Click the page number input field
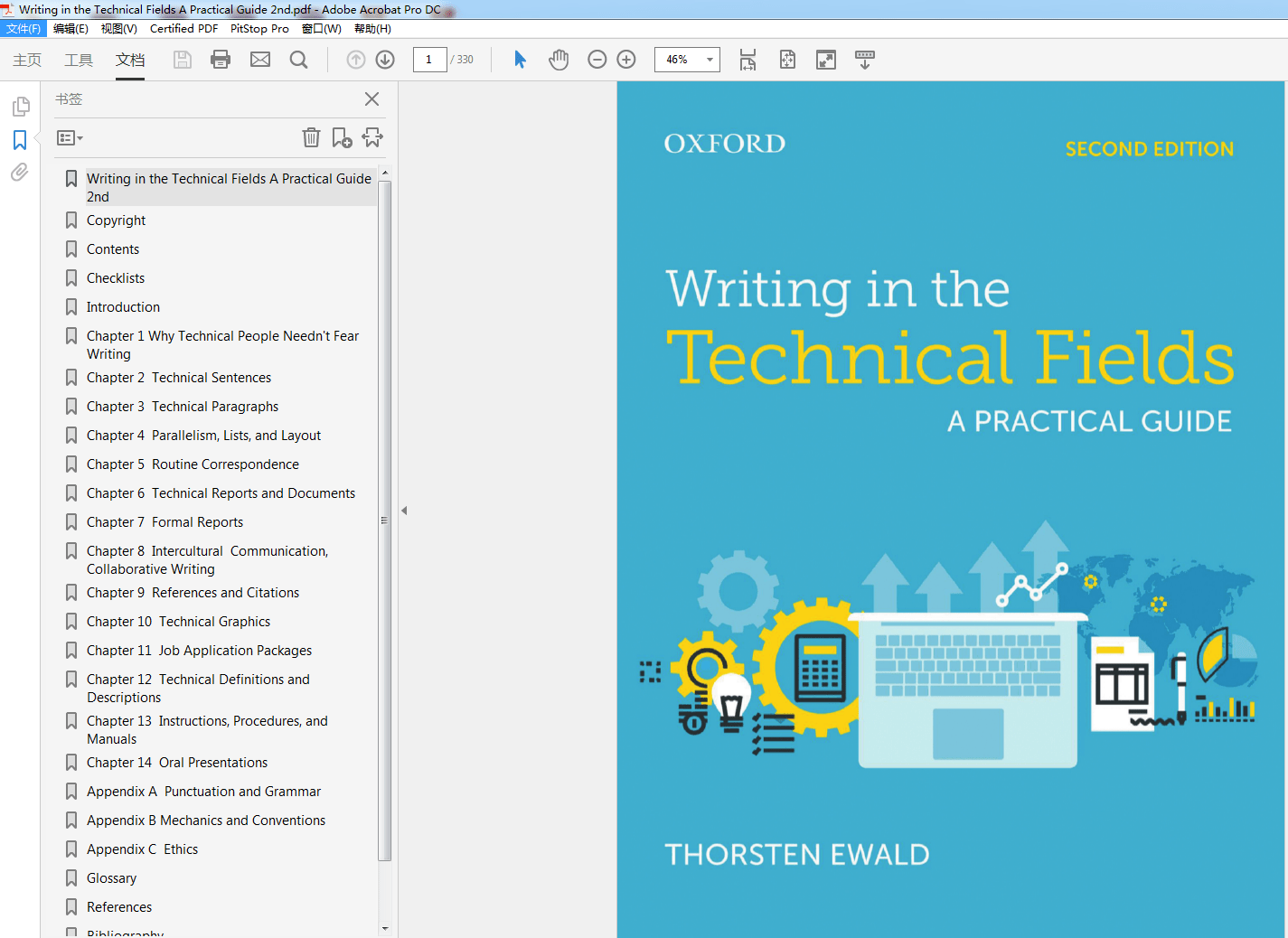Viewport: 1288px width, 938px height. coord(430,59)
